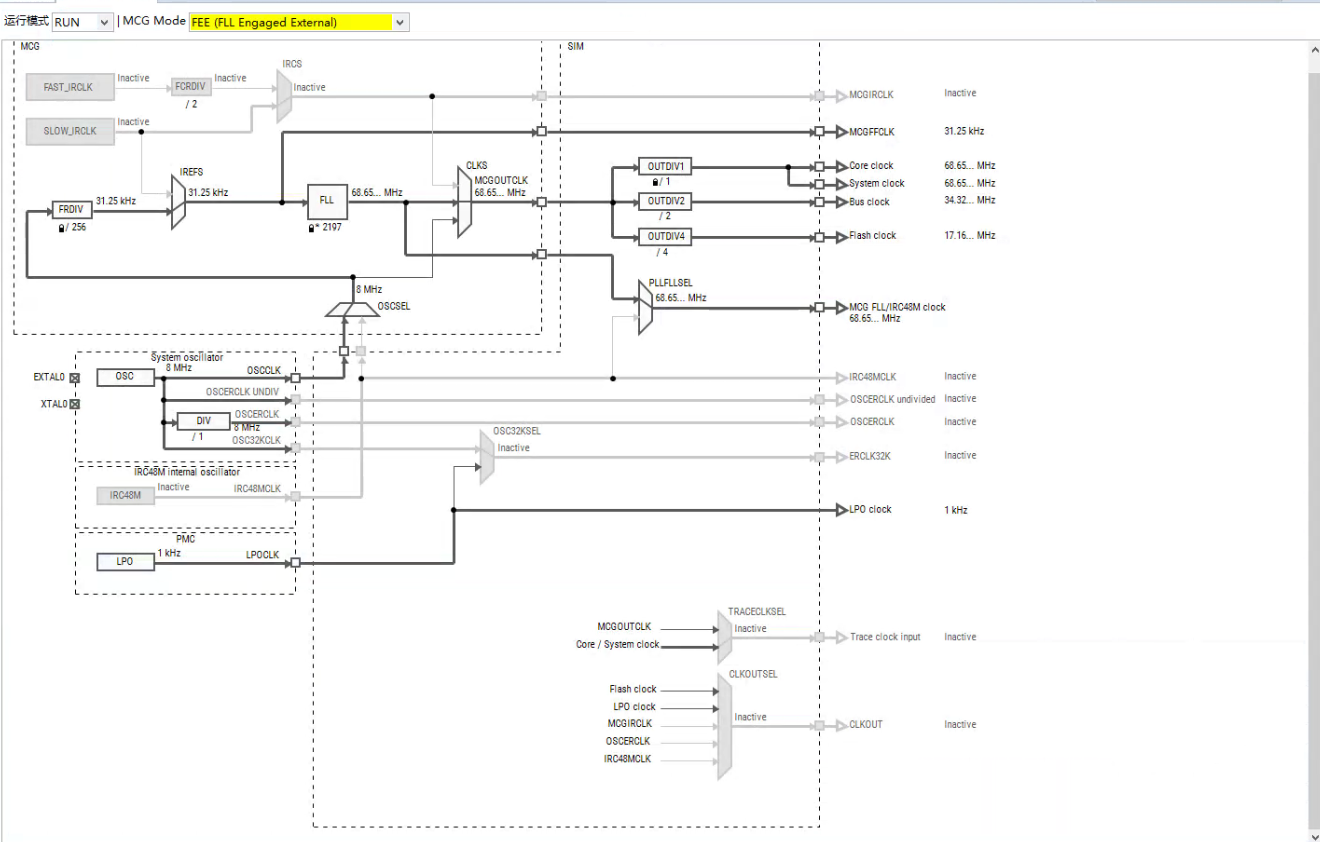Select the IREFS multiplexer symbol
The image size is (1320, 842).
tap(179, 203)
